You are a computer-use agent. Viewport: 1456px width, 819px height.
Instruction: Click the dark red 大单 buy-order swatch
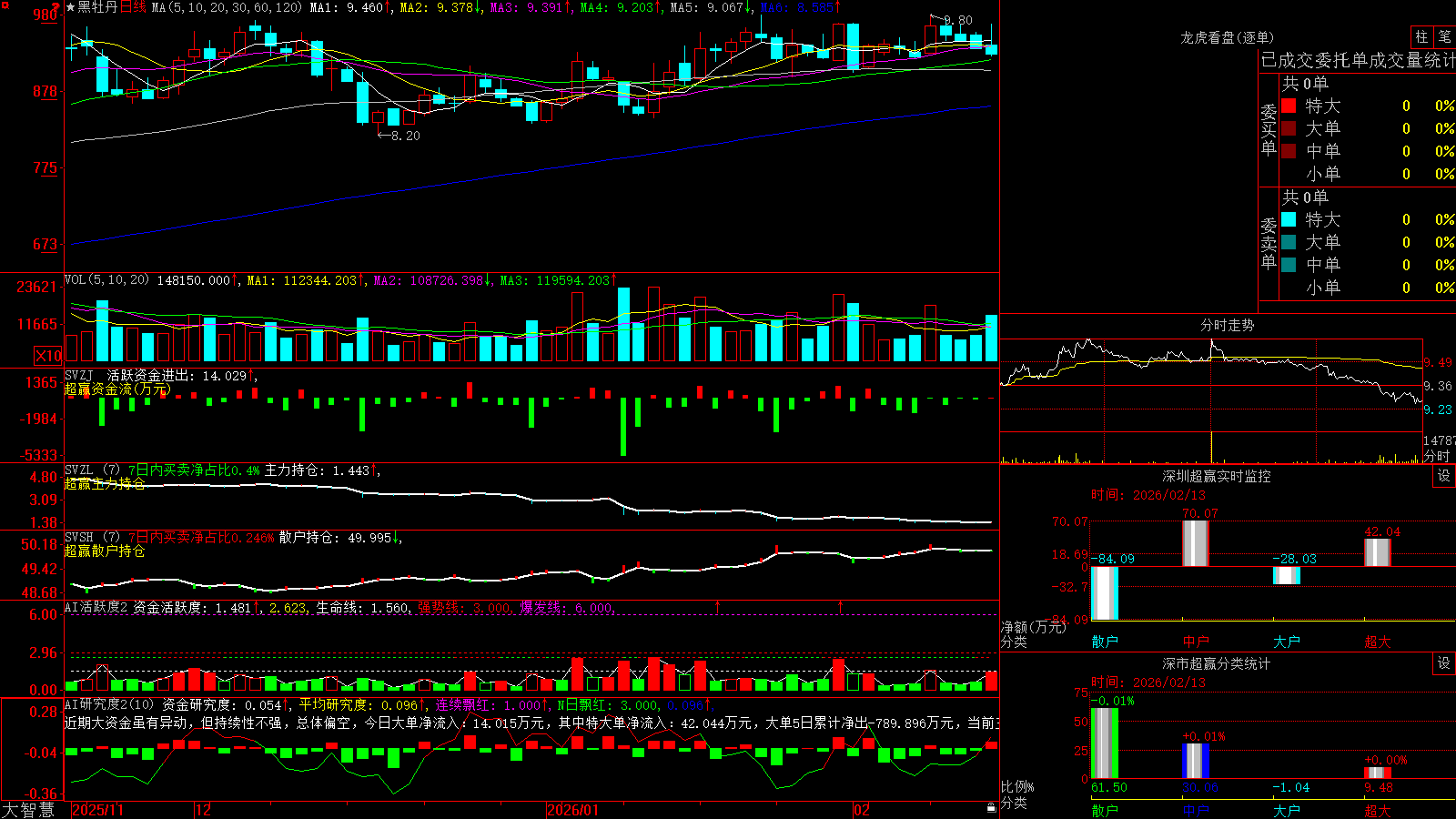tap(1289, 128)
